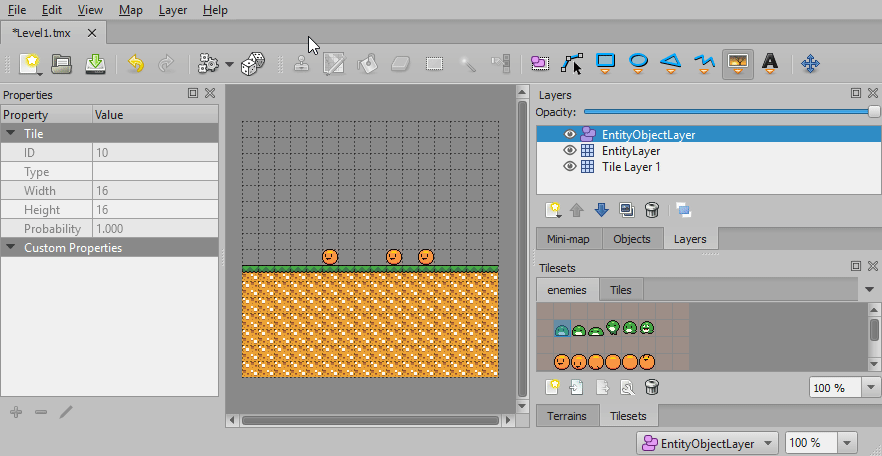The image size is (882, 456).
Task: Open the Map menu
Action: pos(130,10)
